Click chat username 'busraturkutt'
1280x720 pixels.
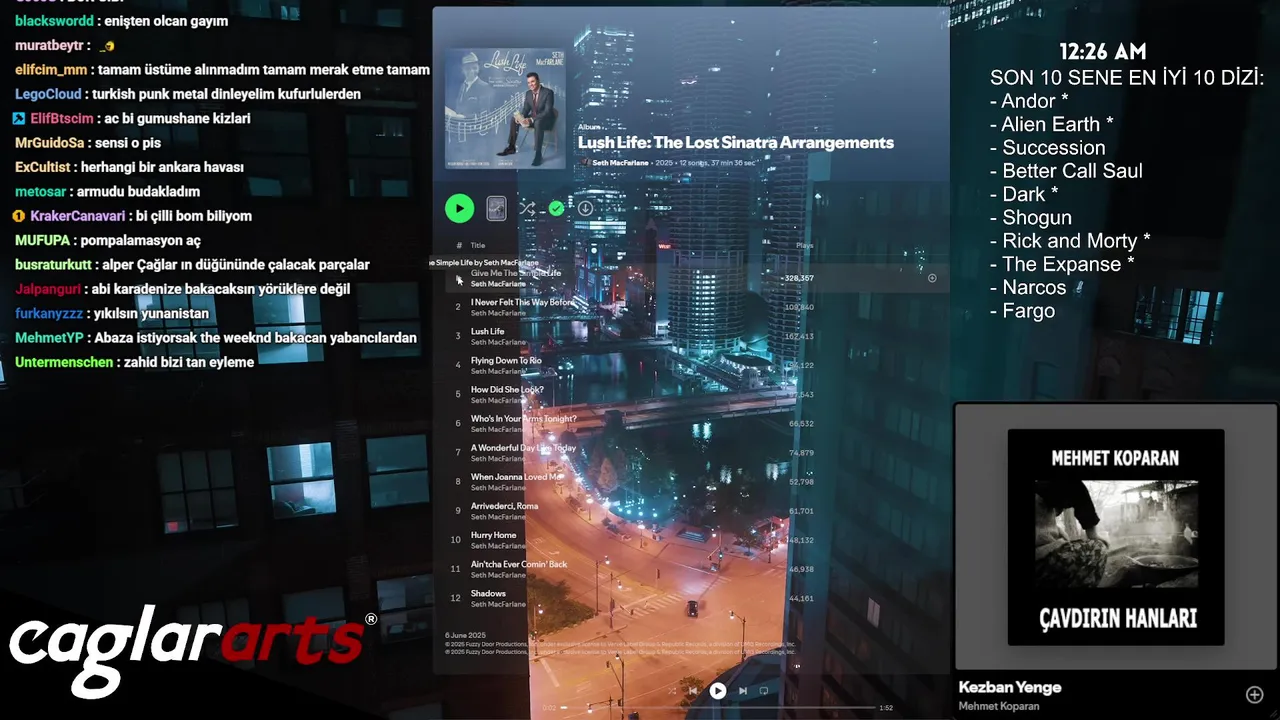(x=53, y=265)
